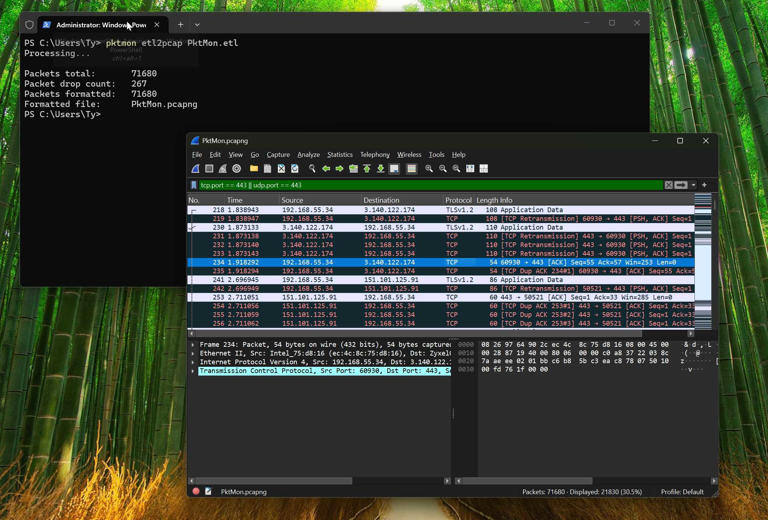Open the Edit menu
Viewport: 768px width, 520px height.
click(x=215, y=155)
